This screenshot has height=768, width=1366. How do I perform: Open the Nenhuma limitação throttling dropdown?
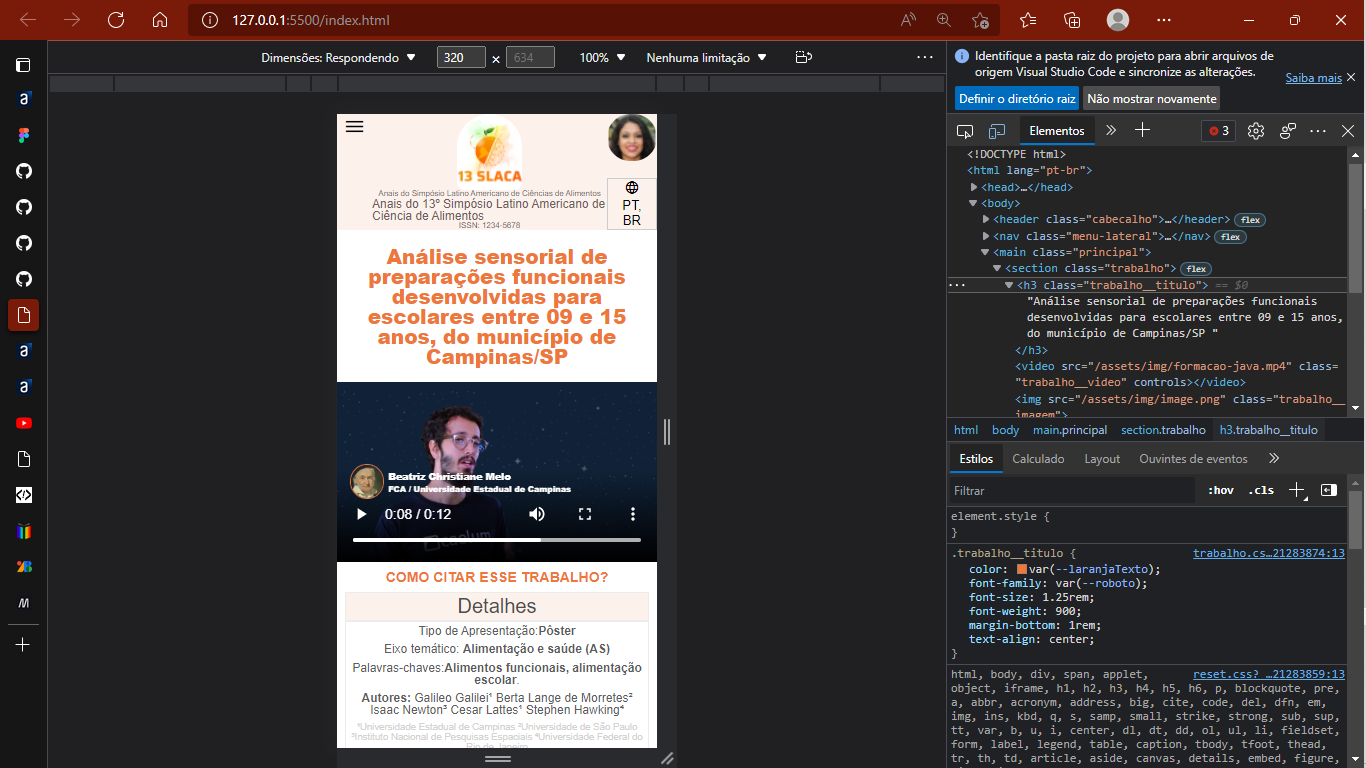coord(706,58)
